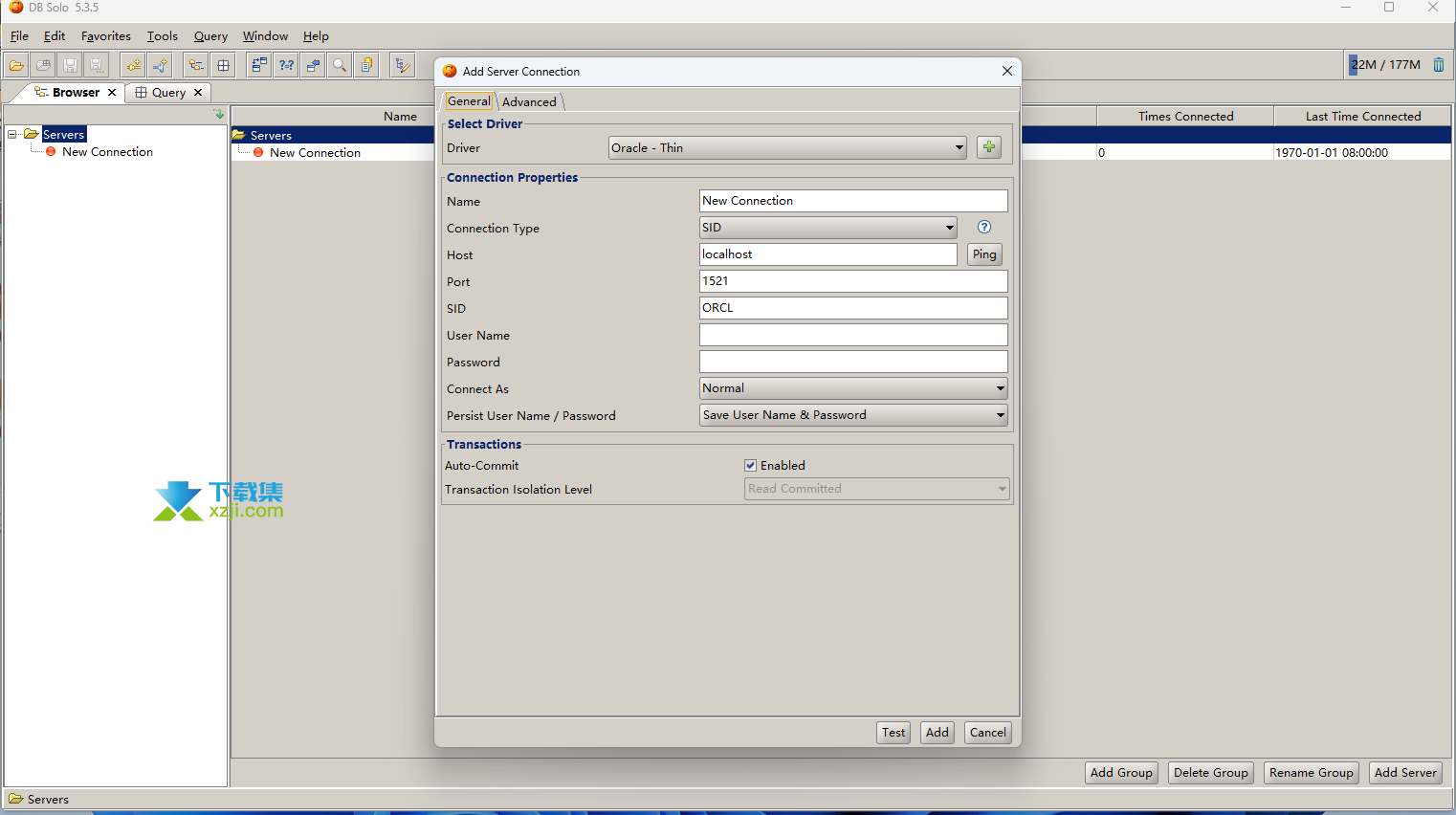Open the Transaction Isolation Level dropdown

point(876,489)
